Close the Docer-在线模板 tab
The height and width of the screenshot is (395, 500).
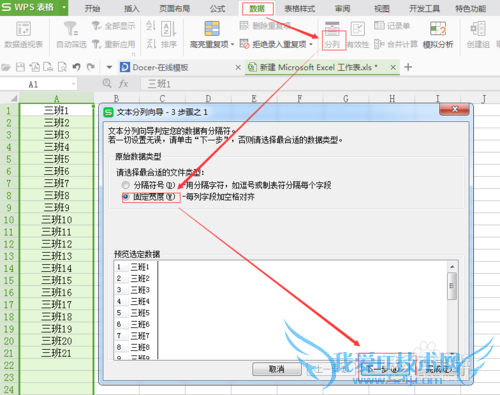click(238, 67)
